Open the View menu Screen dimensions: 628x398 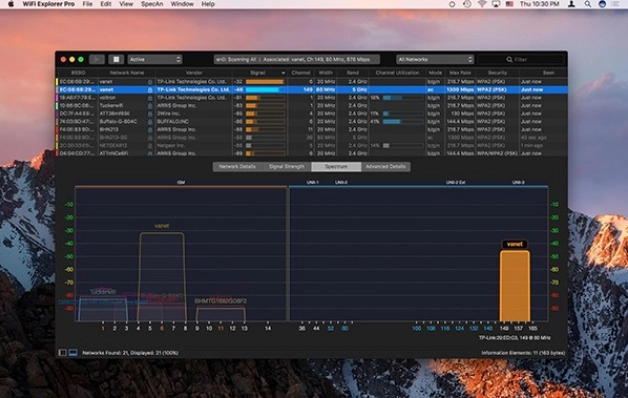point(126,4)
